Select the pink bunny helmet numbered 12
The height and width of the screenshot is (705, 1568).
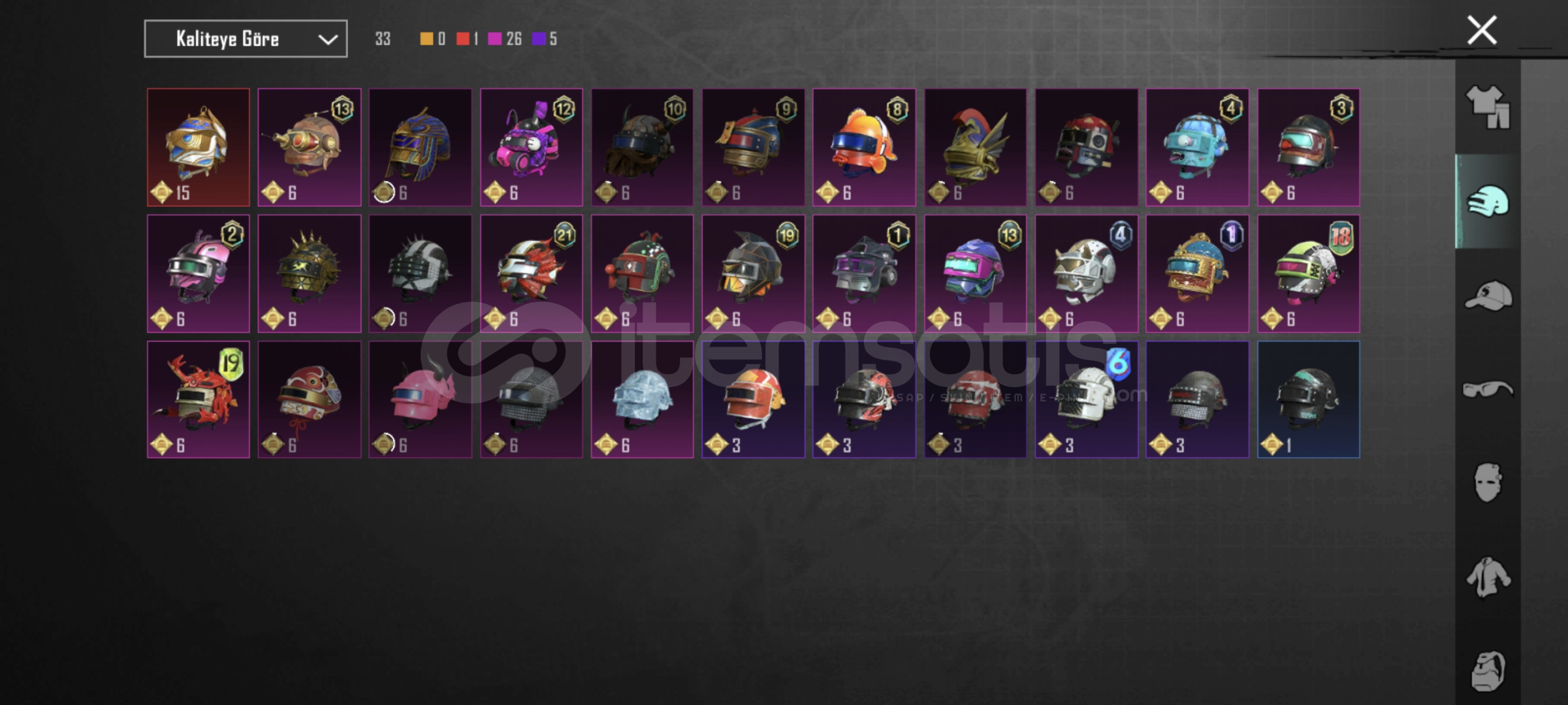point(532,148)
